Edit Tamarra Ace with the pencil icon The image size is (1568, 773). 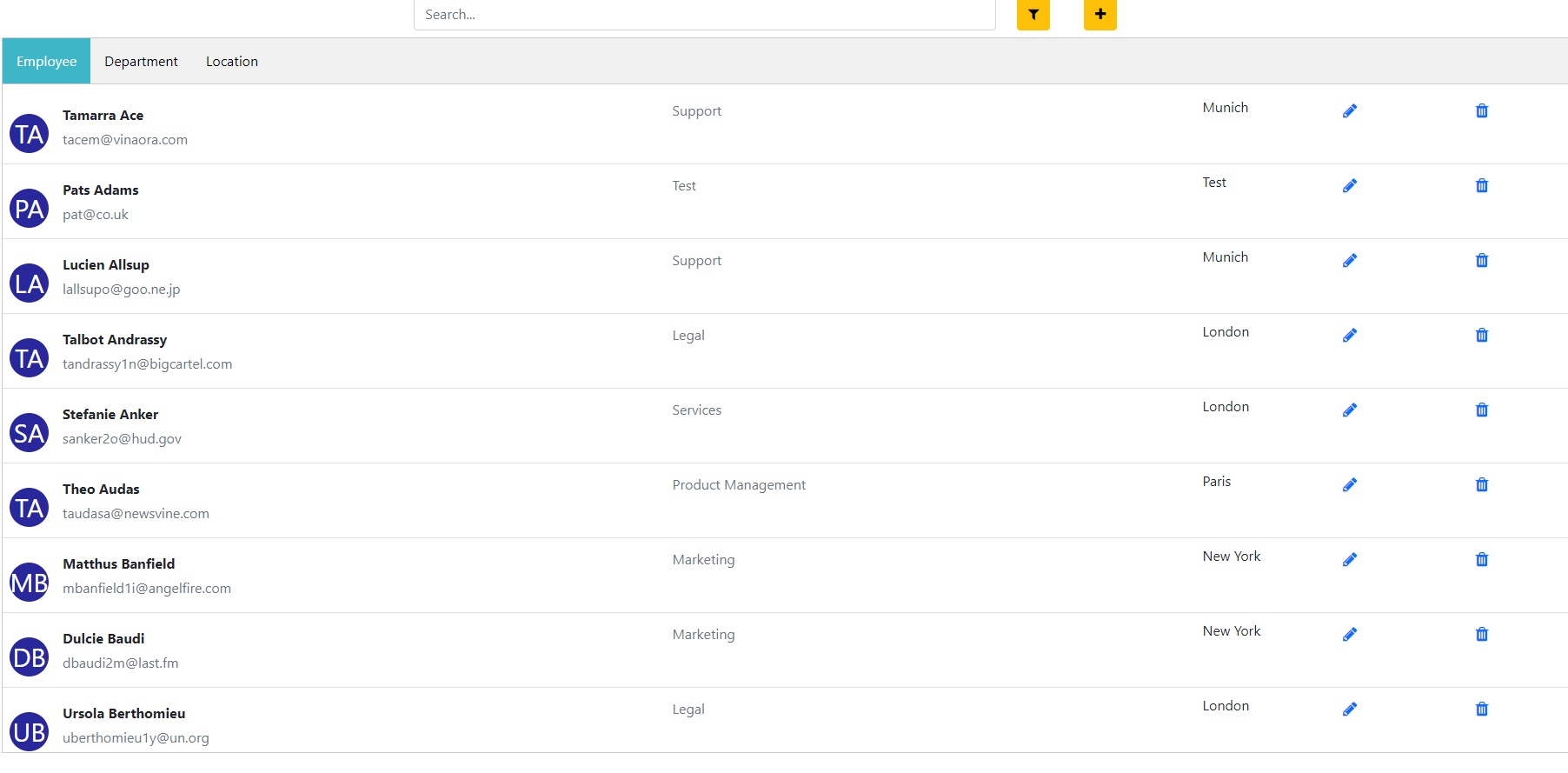[x=1349, y=111]
